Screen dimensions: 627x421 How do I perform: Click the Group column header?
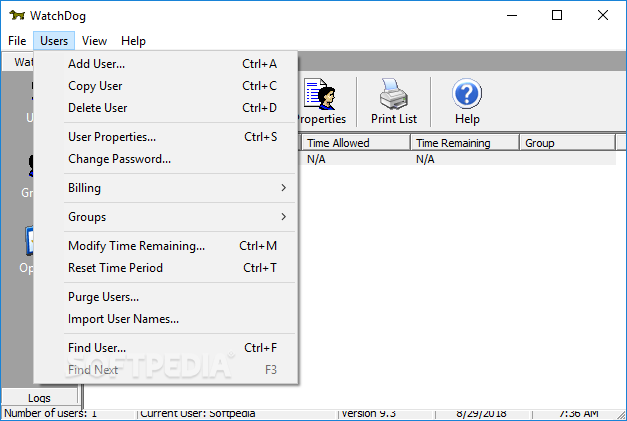pos(567,143)
